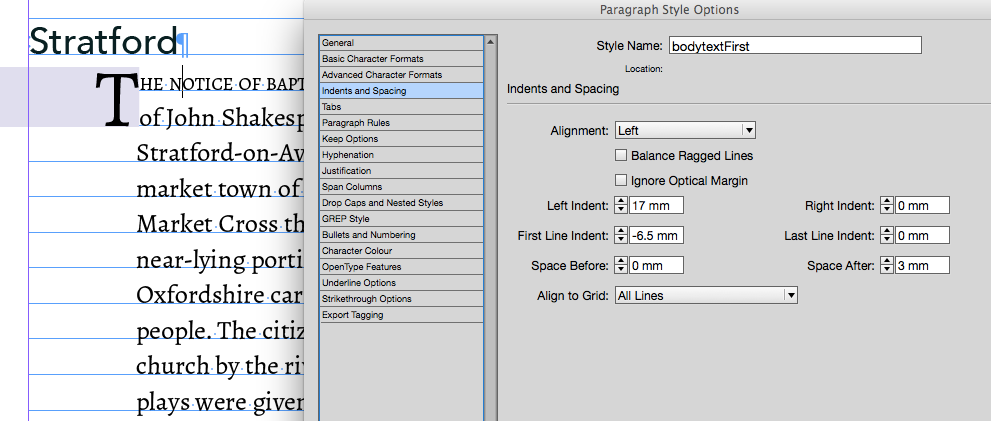Enable Ignore Optical Margin checkbox
The height and width of the screenshot is (421, 991).
621,180
